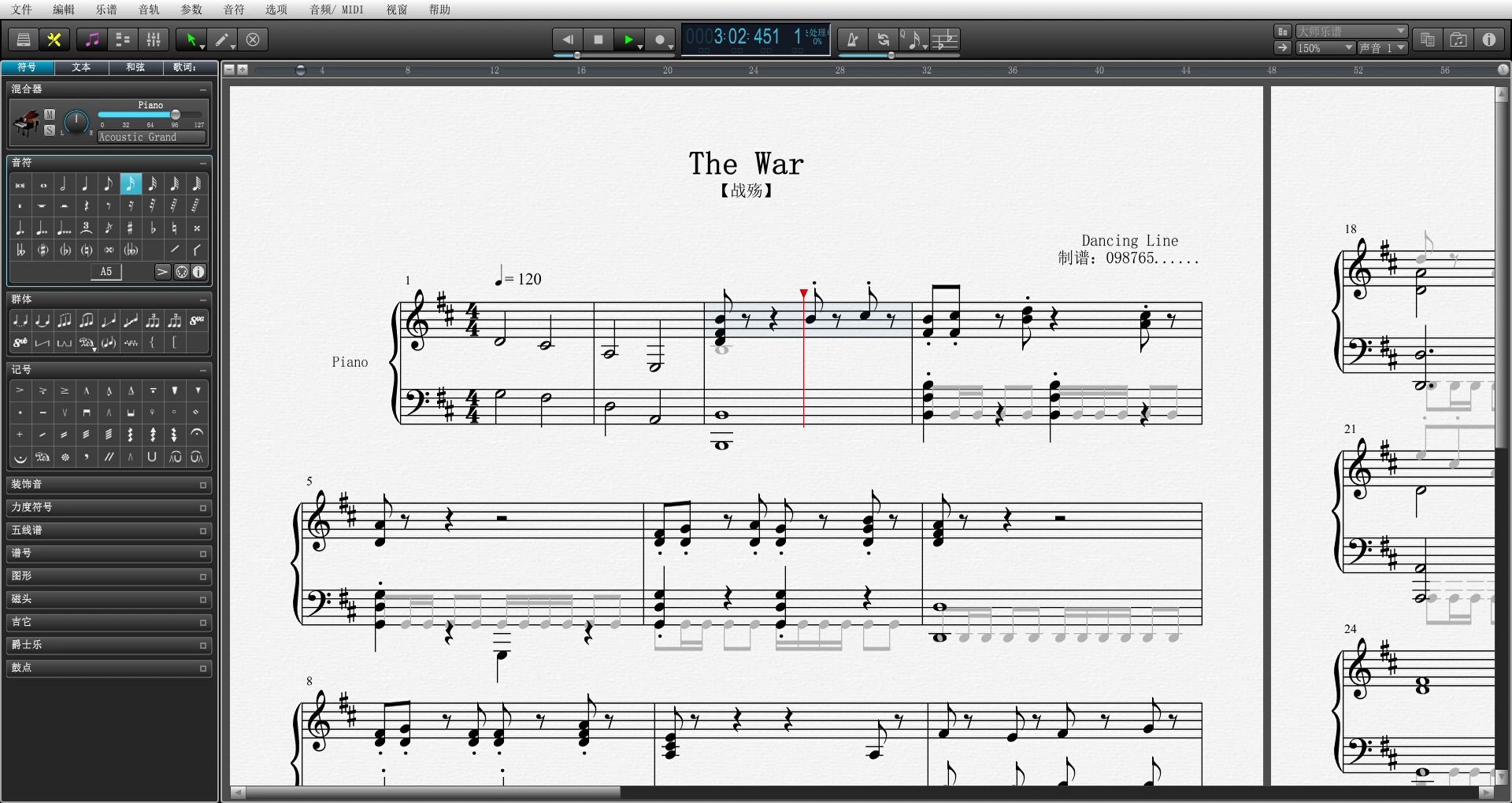Screen dimensions: 1512x803
Task: Open the tools wrench icon
Action: point(54,39)
